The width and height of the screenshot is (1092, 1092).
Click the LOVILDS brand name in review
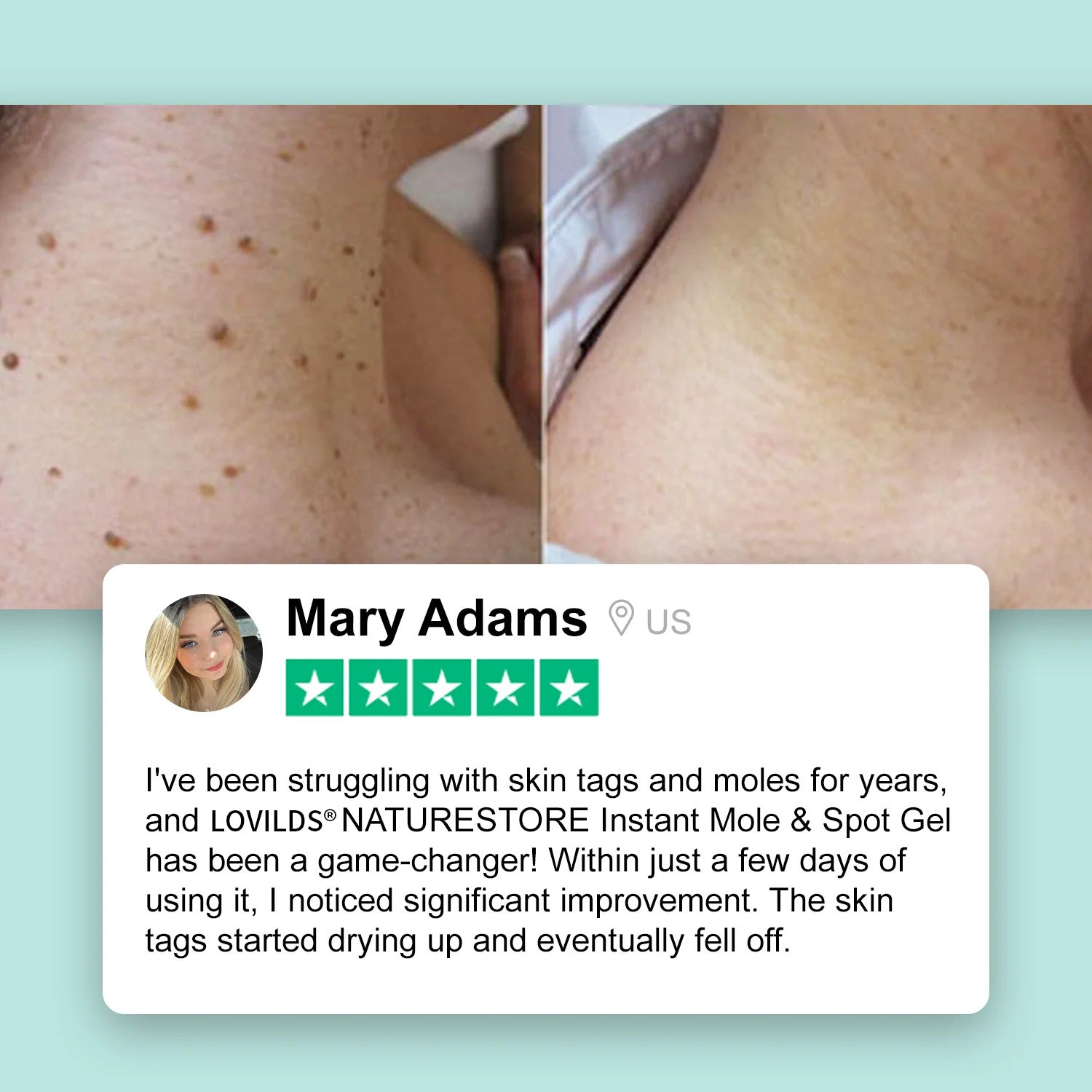pyautogui.click(x=266, y=822)
